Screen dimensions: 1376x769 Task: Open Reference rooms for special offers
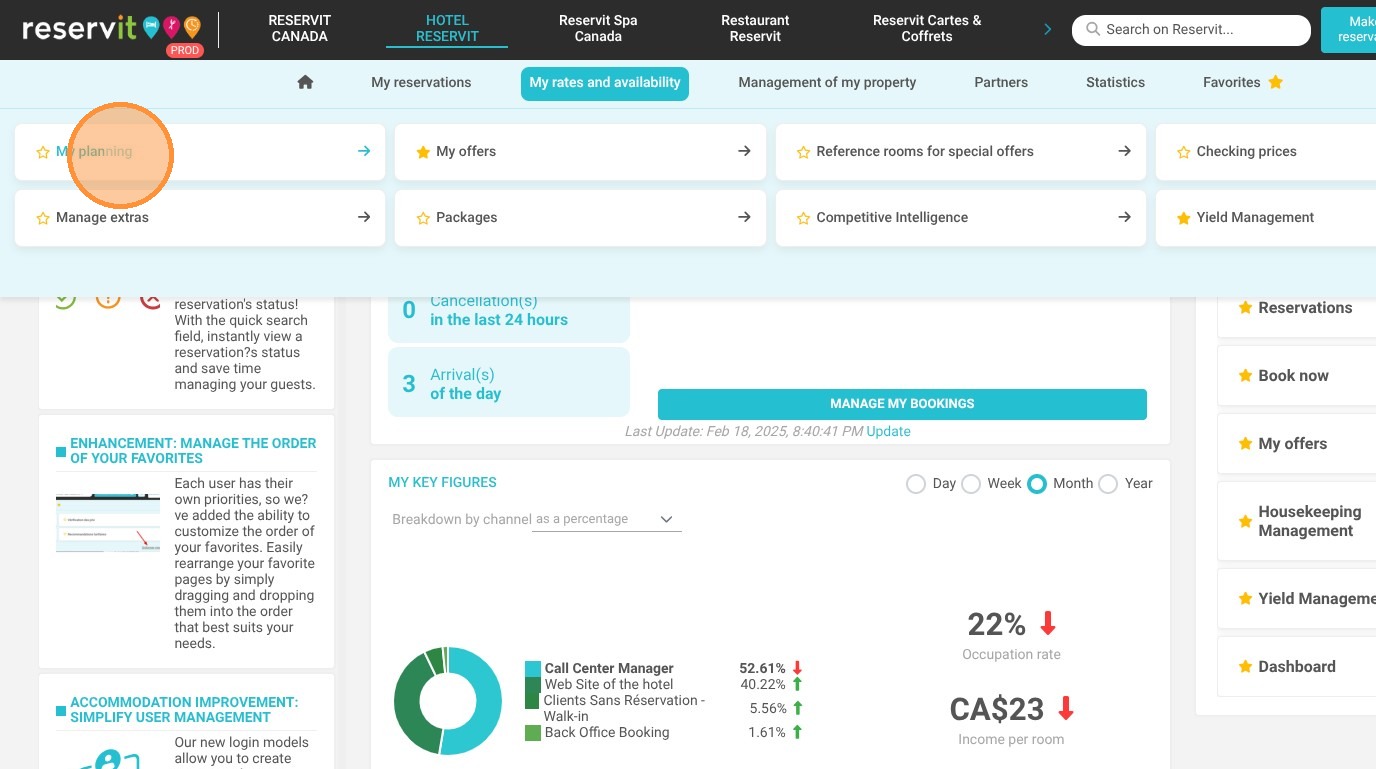[961, 152]
